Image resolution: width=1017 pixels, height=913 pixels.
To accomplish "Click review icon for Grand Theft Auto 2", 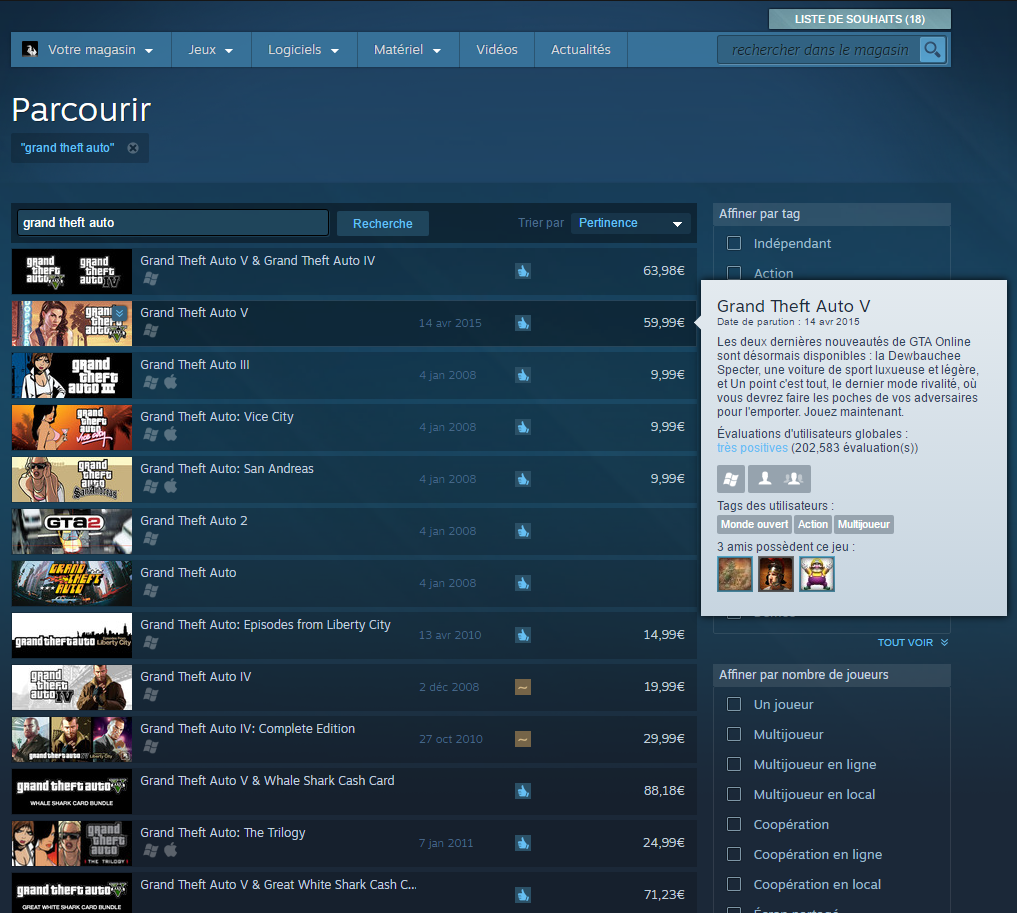I will pos(523,531).
